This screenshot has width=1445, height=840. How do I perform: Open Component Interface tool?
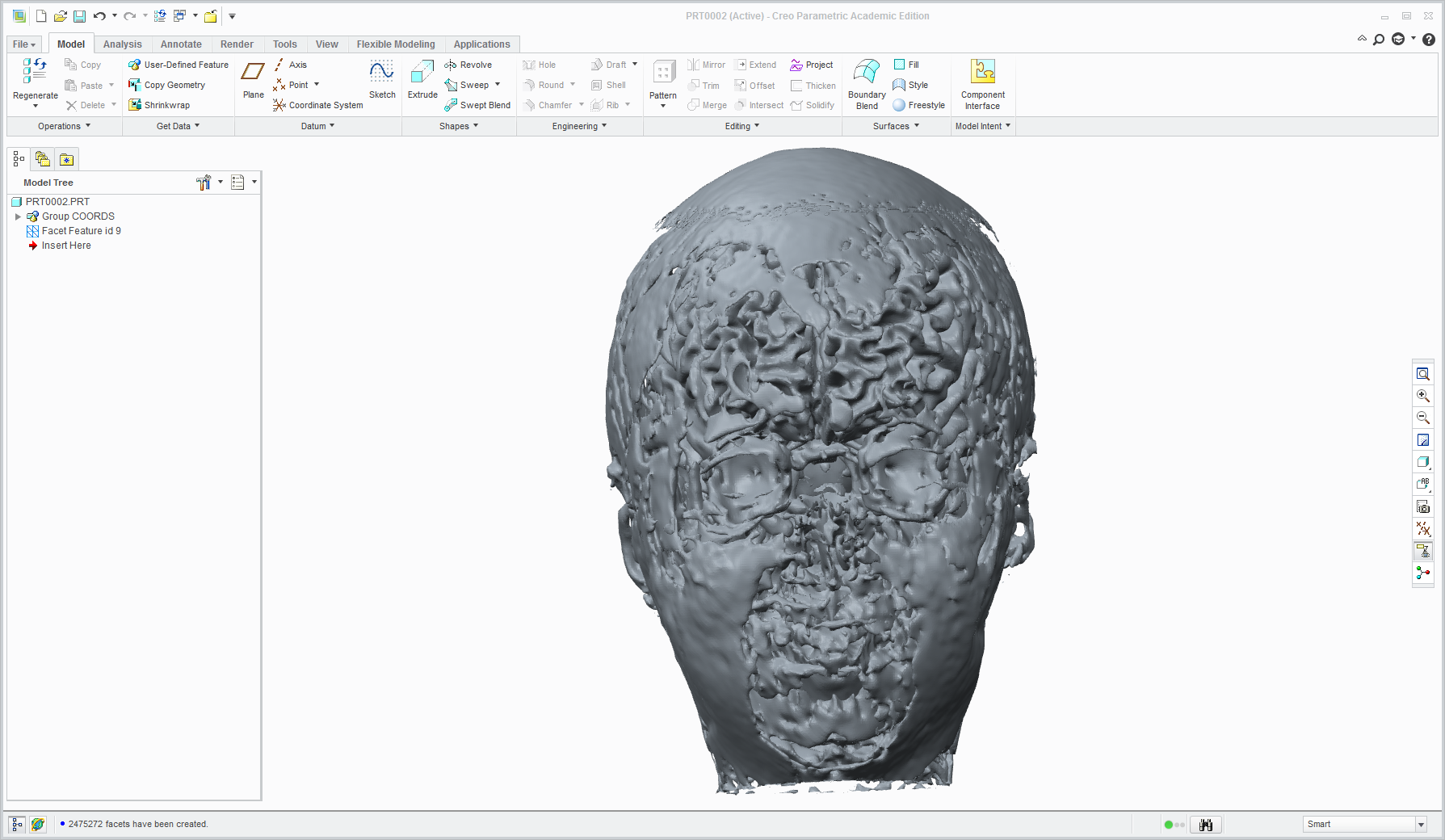[x=982, y=73]
